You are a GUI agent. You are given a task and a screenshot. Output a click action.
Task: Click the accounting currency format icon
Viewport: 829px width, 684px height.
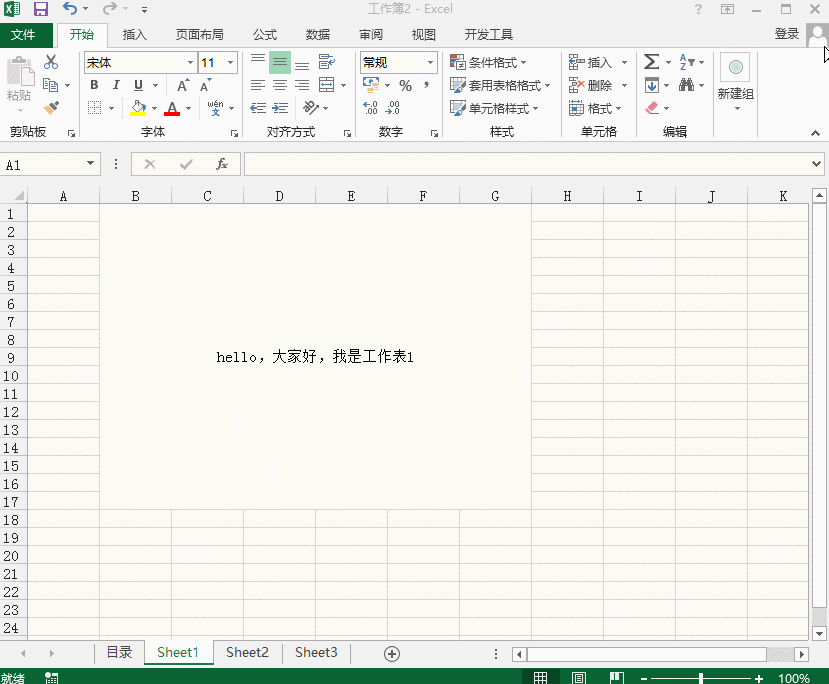click(x=371, y=85)
